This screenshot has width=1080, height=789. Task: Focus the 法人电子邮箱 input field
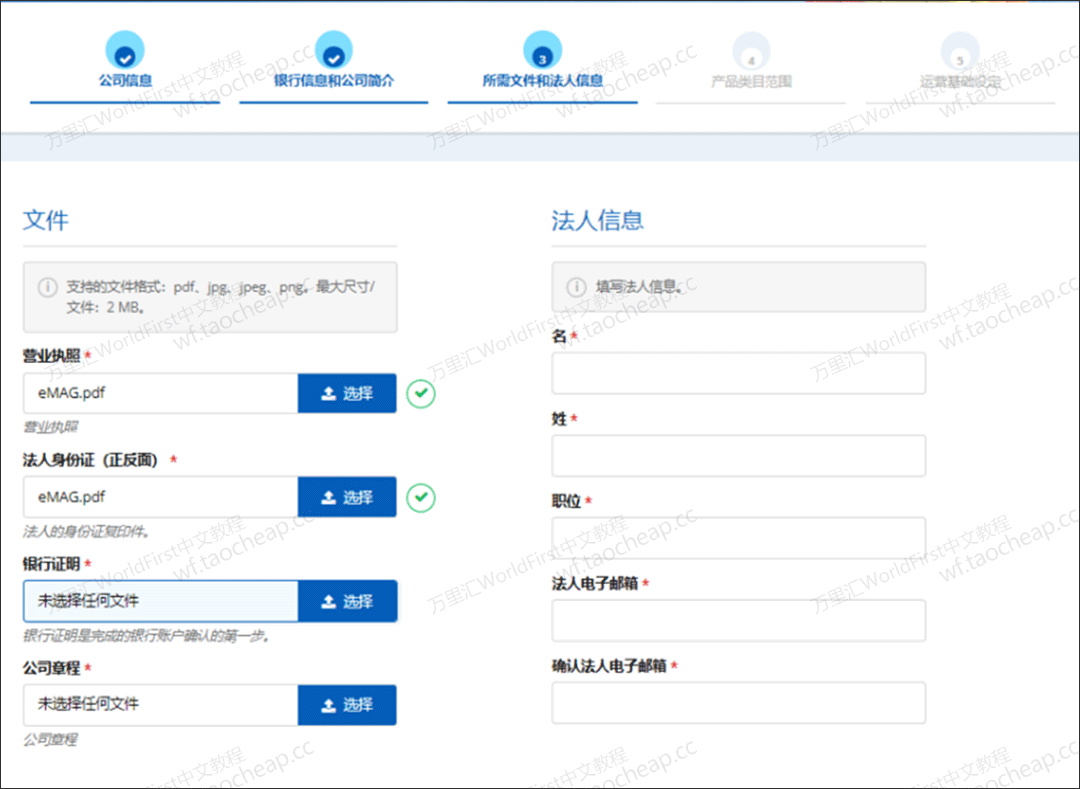point(738,620)
